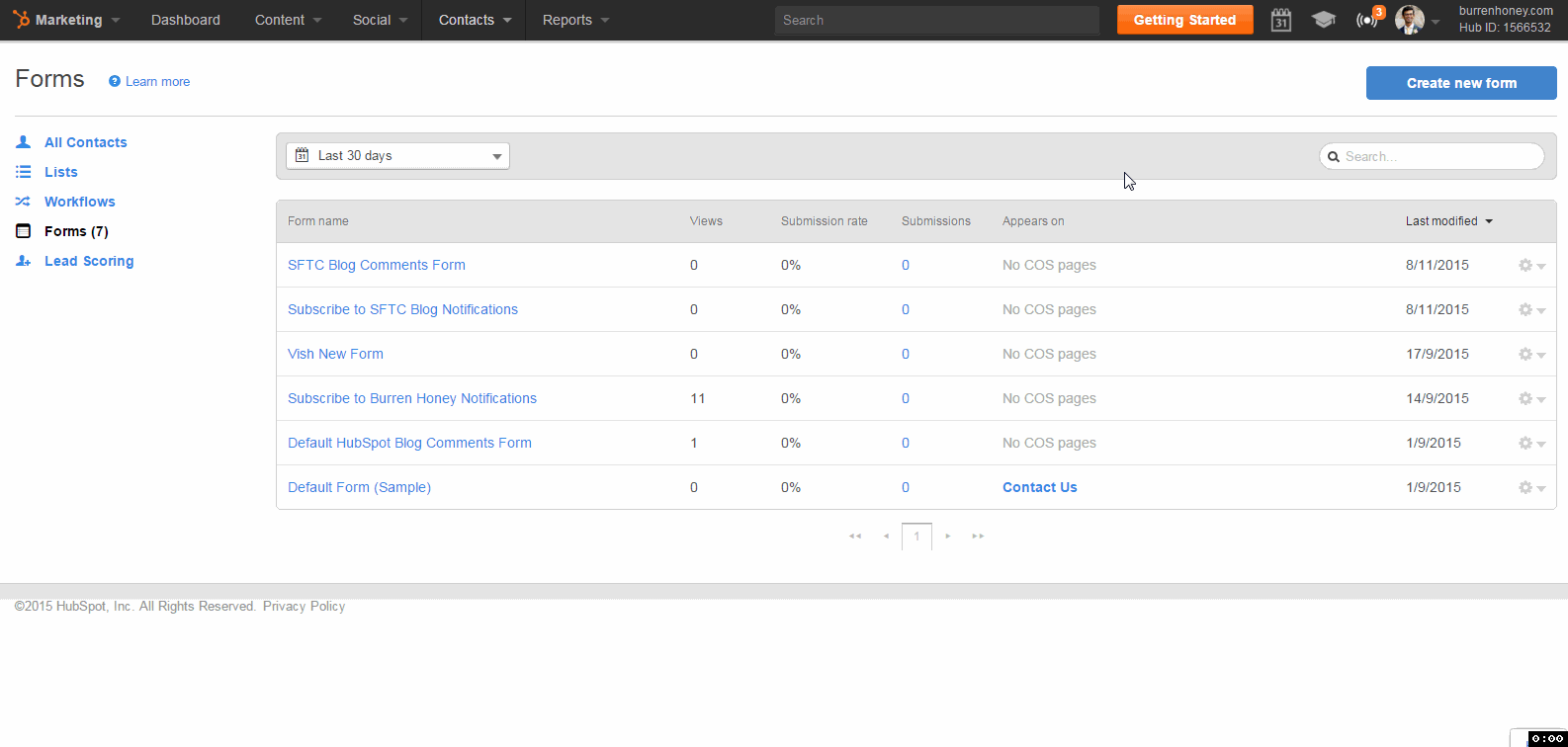Click the calendar icon in date range selector

tap(302, 155)
